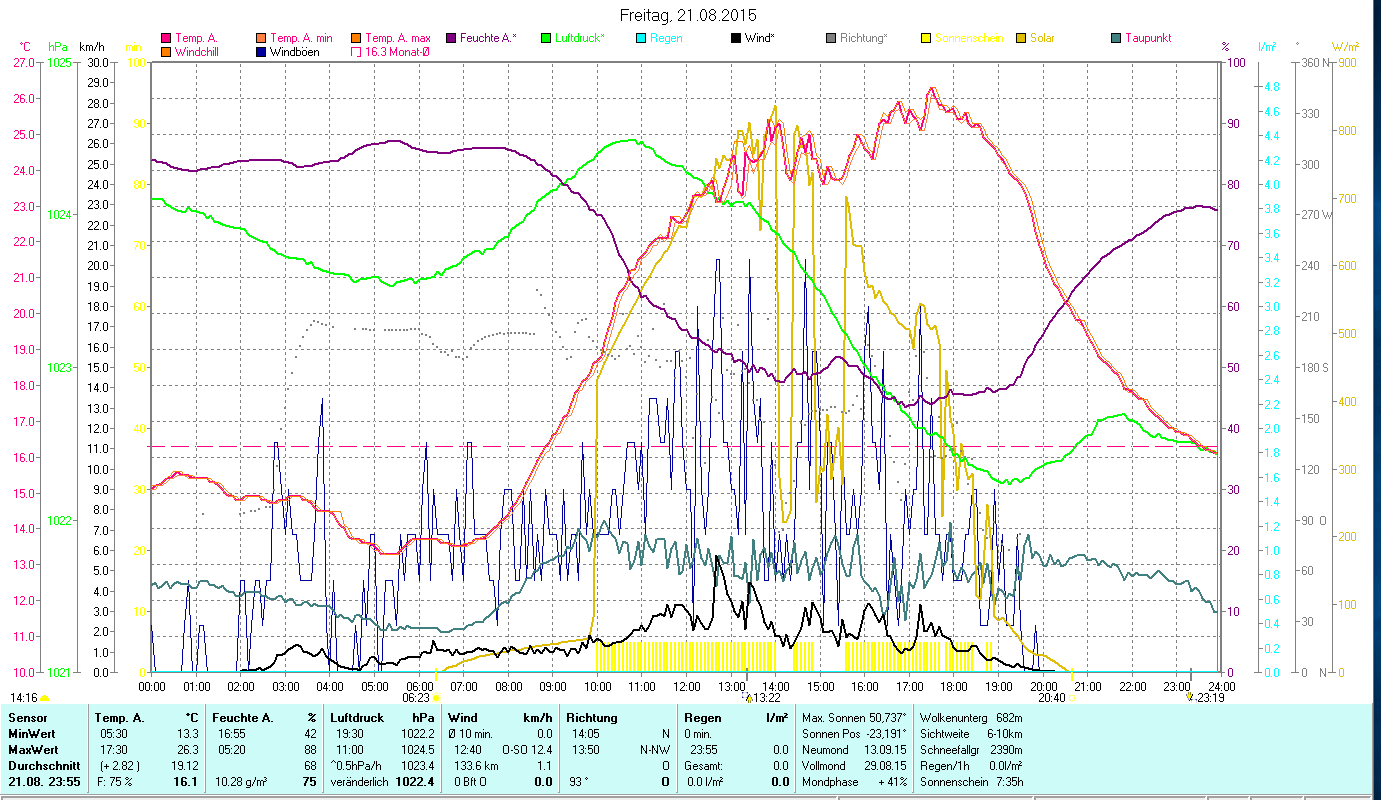The image size is (1381, 800).
Task: Click the minimum temperature value 13.3
Action: [x=188, y=734]
